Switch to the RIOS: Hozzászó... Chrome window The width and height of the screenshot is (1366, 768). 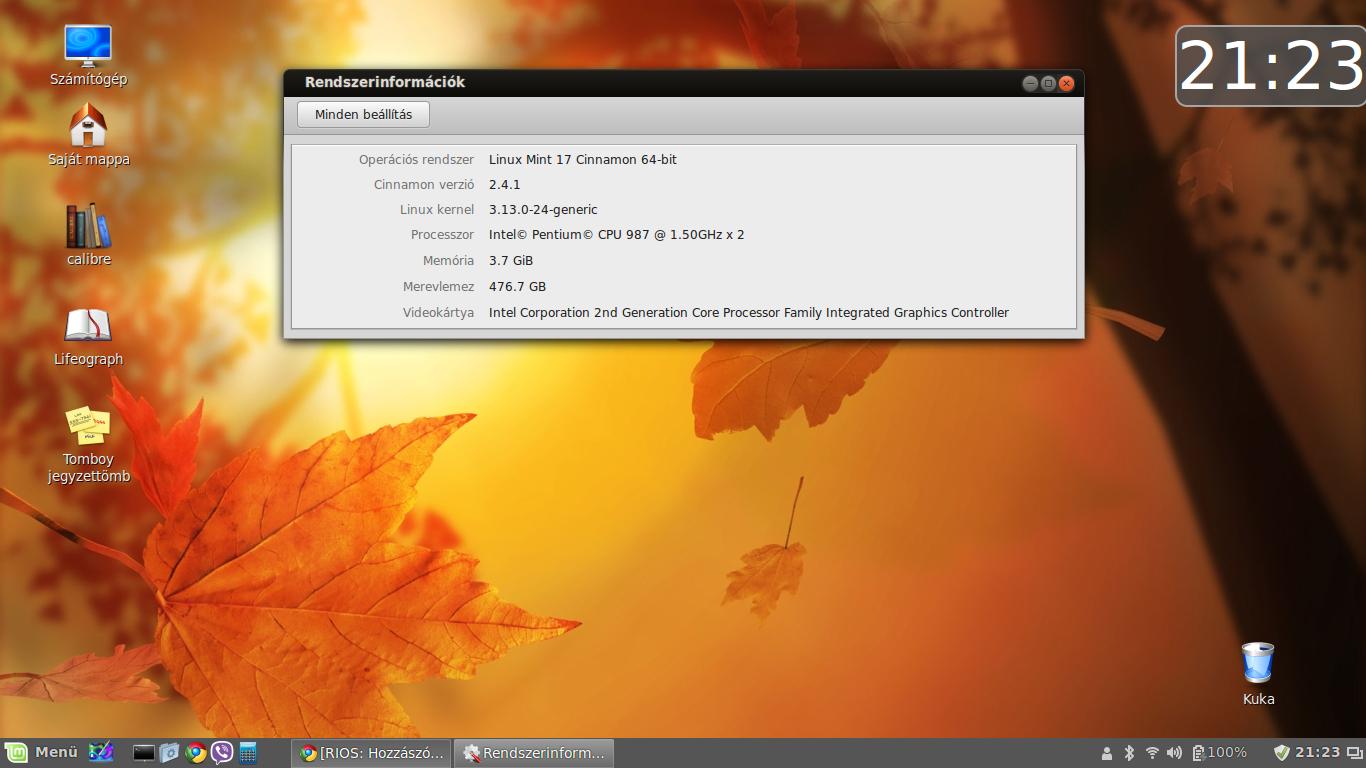pos(372,753)
